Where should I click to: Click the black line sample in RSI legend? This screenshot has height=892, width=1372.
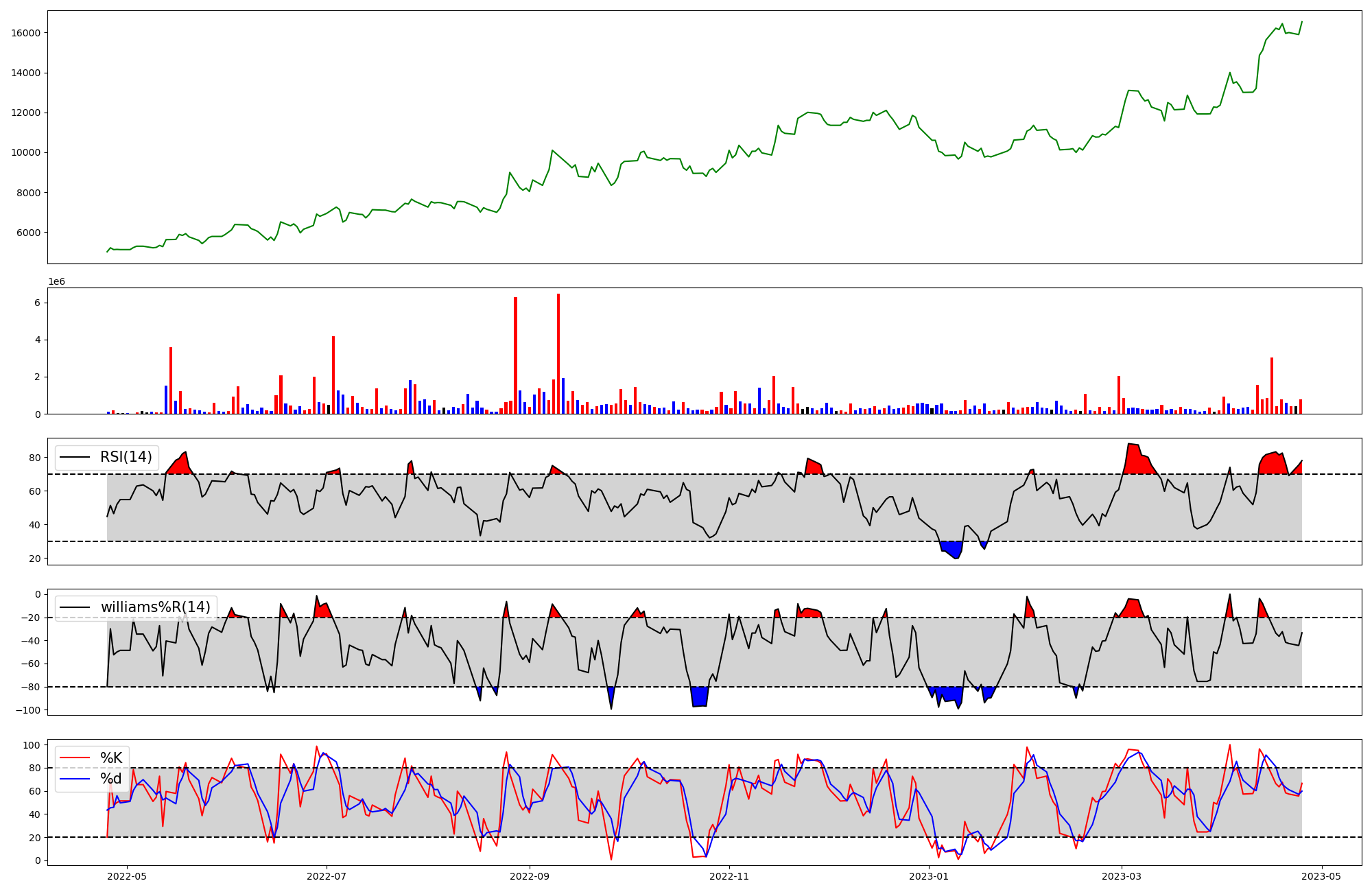76,458
